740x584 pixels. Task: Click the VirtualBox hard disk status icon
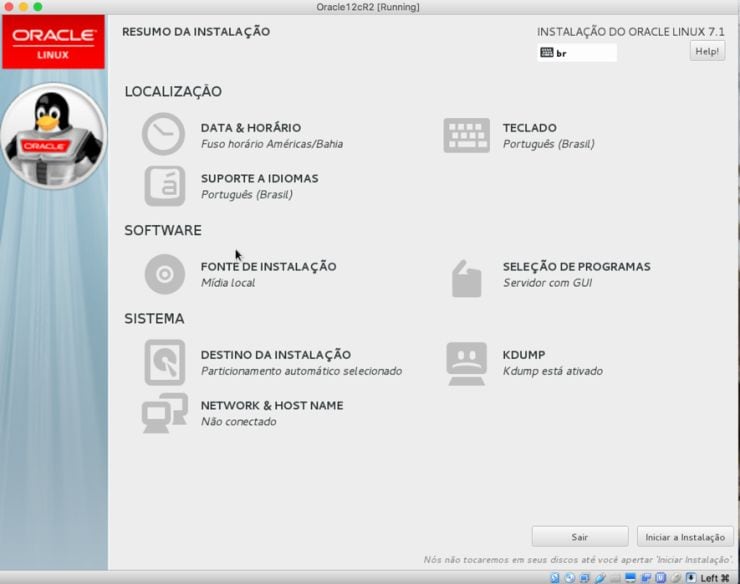pyautogui.click(x=555, y=578)
